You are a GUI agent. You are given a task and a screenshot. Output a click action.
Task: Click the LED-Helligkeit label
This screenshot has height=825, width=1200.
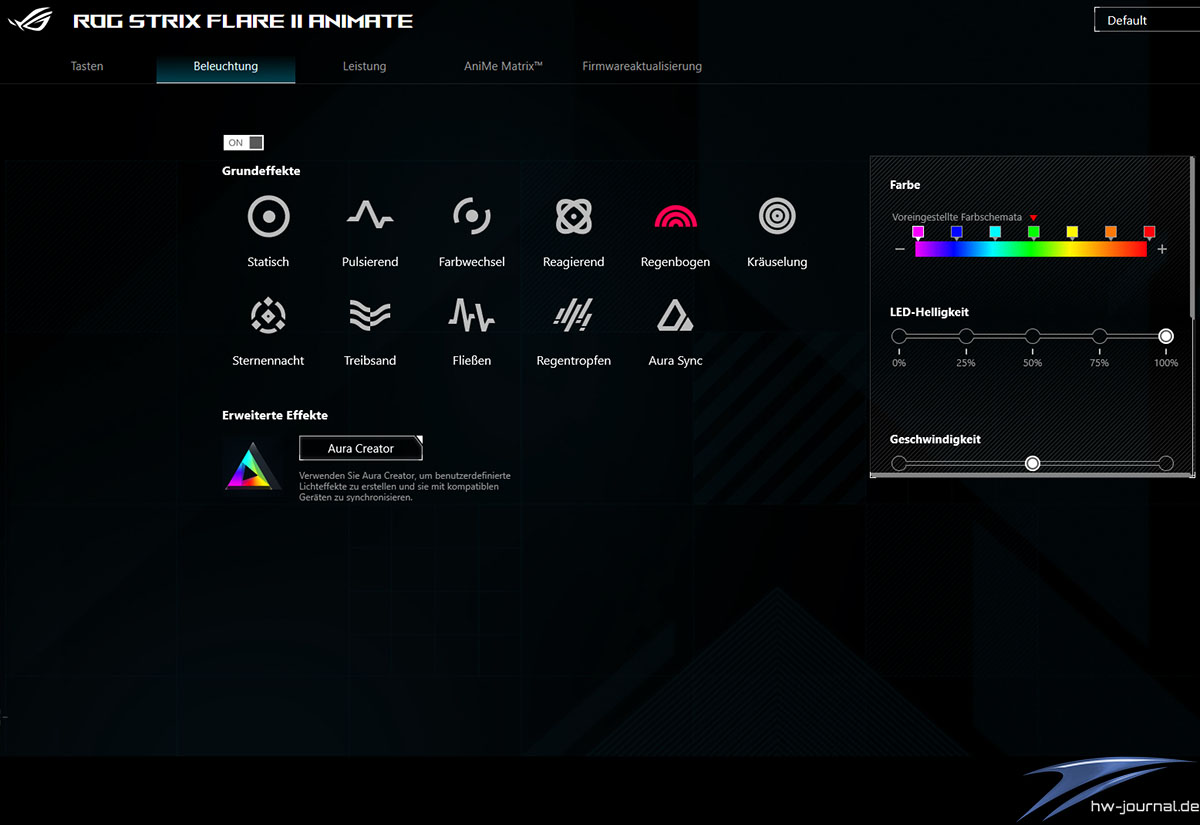click(929, 312)
